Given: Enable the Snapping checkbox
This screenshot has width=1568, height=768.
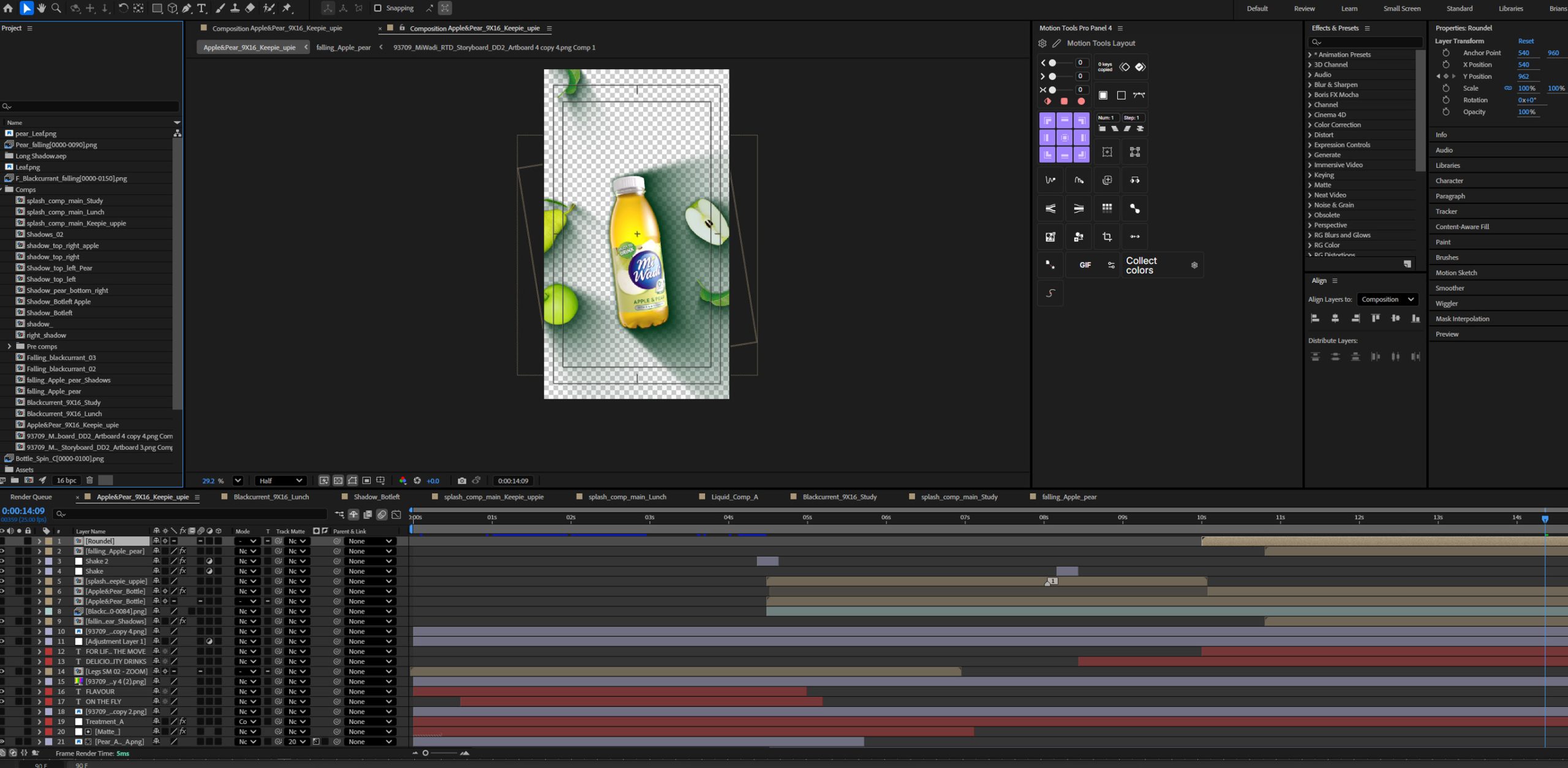Looking at the screenshot, I should click(378, 8).
